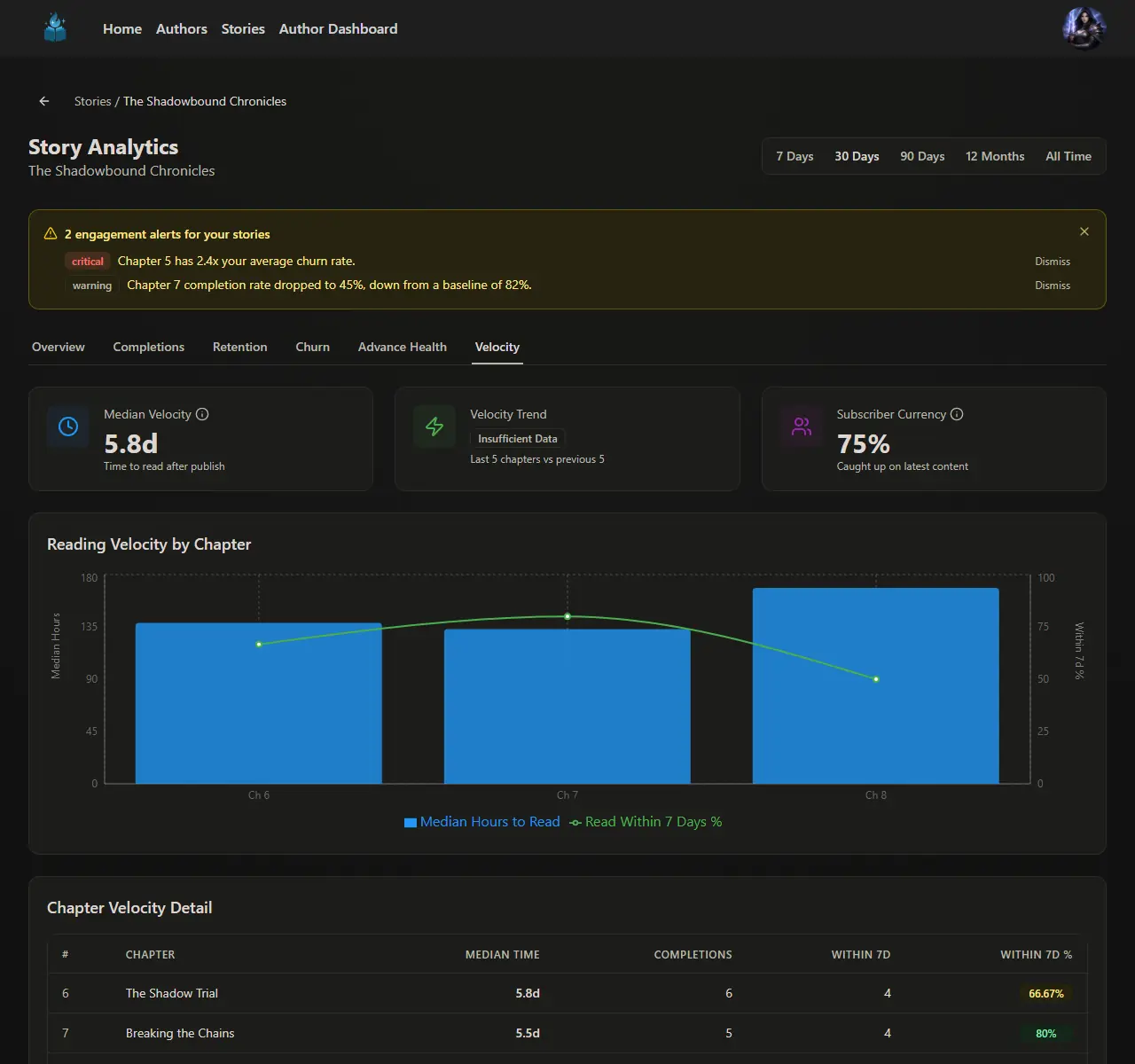Click the Stories breadcrumb link
Screen dimensions: 1135x1064
92,101
